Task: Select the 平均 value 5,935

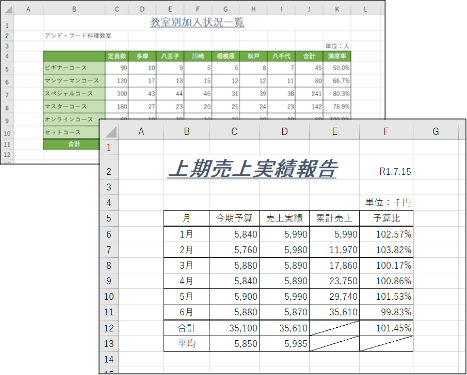Action: 284,344
